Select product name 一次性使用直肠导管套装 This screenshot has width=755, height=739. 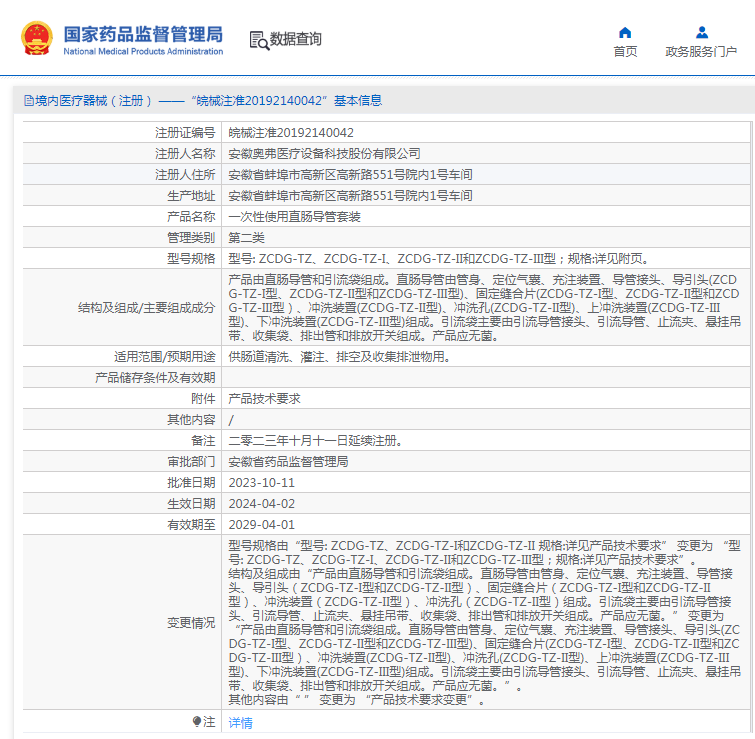294,217
